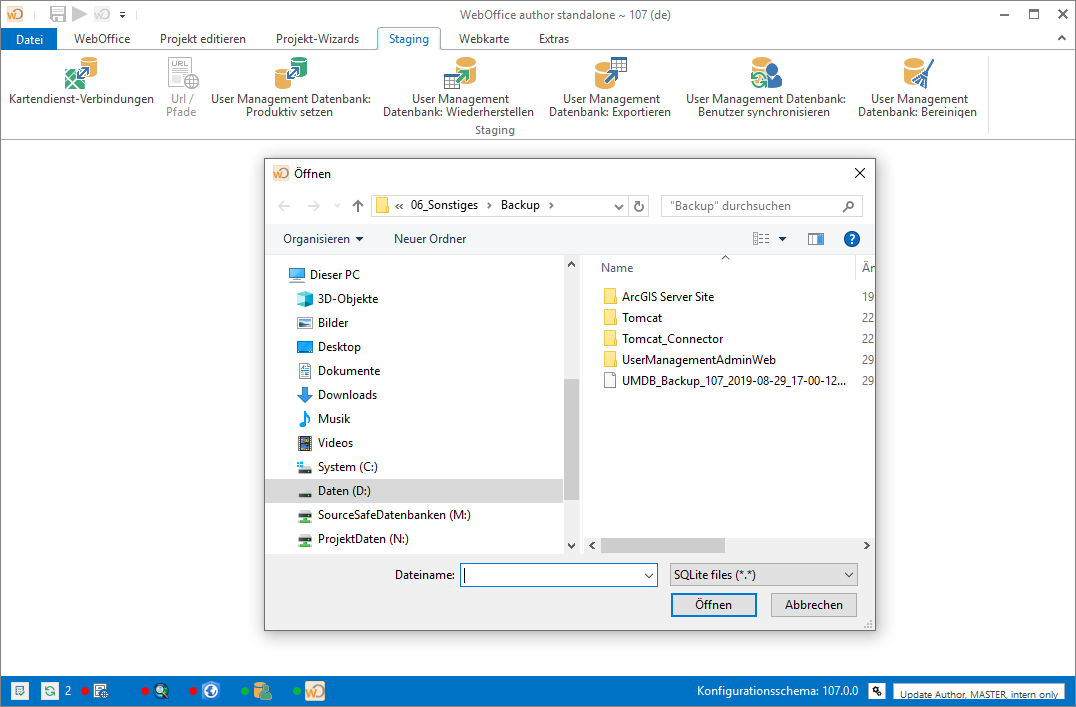
Task: Click the Kartendienst-Verbindungen ribbon icon
Action: [81, 74]
